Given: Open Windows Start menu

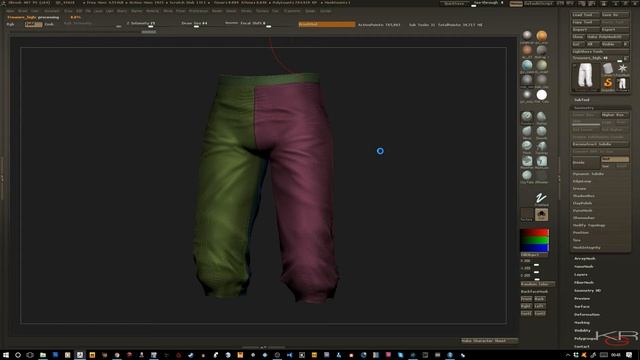Looking at the screenshot, I should (x=6, y=355).
